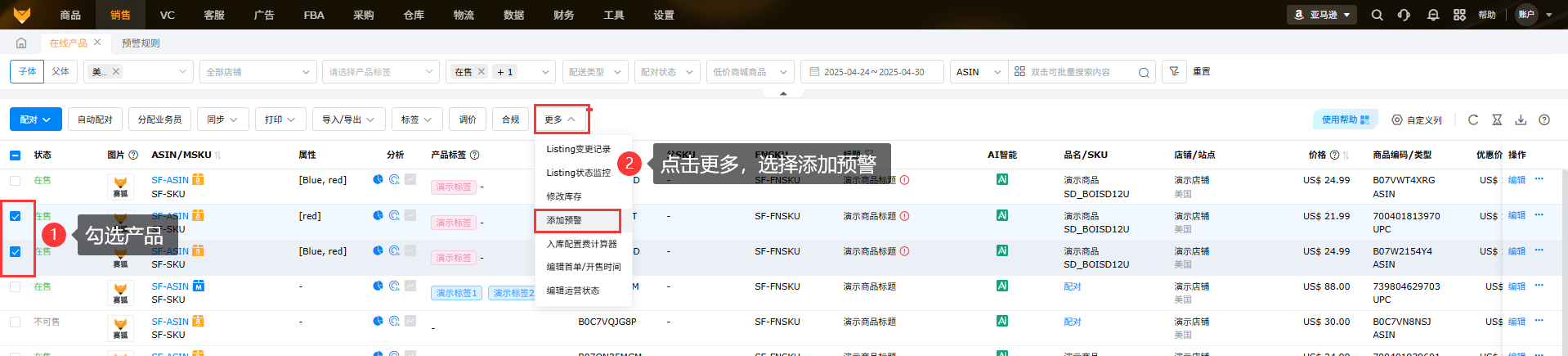Click the warning icon in the B07W2154Y4 row title
This screenshot has height=356, width=1568.
[x=905, y=251]
